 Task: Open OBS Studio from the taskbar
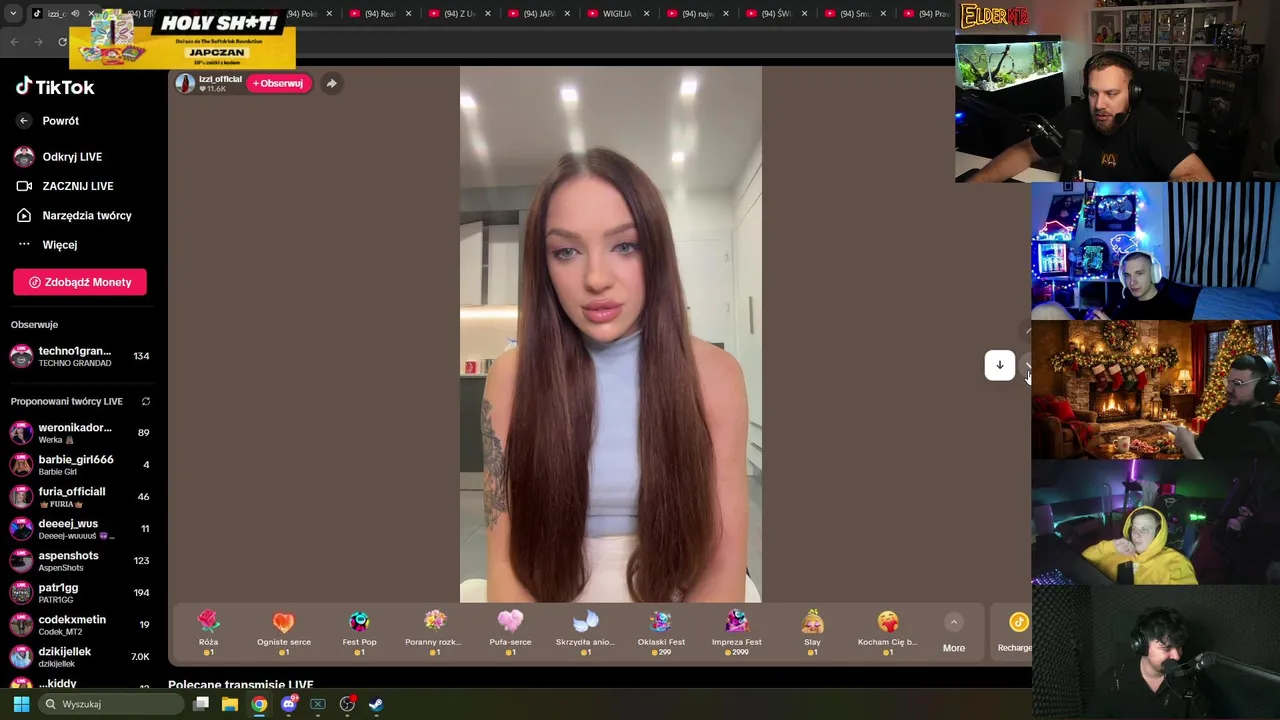pyautogui.click(x=347, y=704)
